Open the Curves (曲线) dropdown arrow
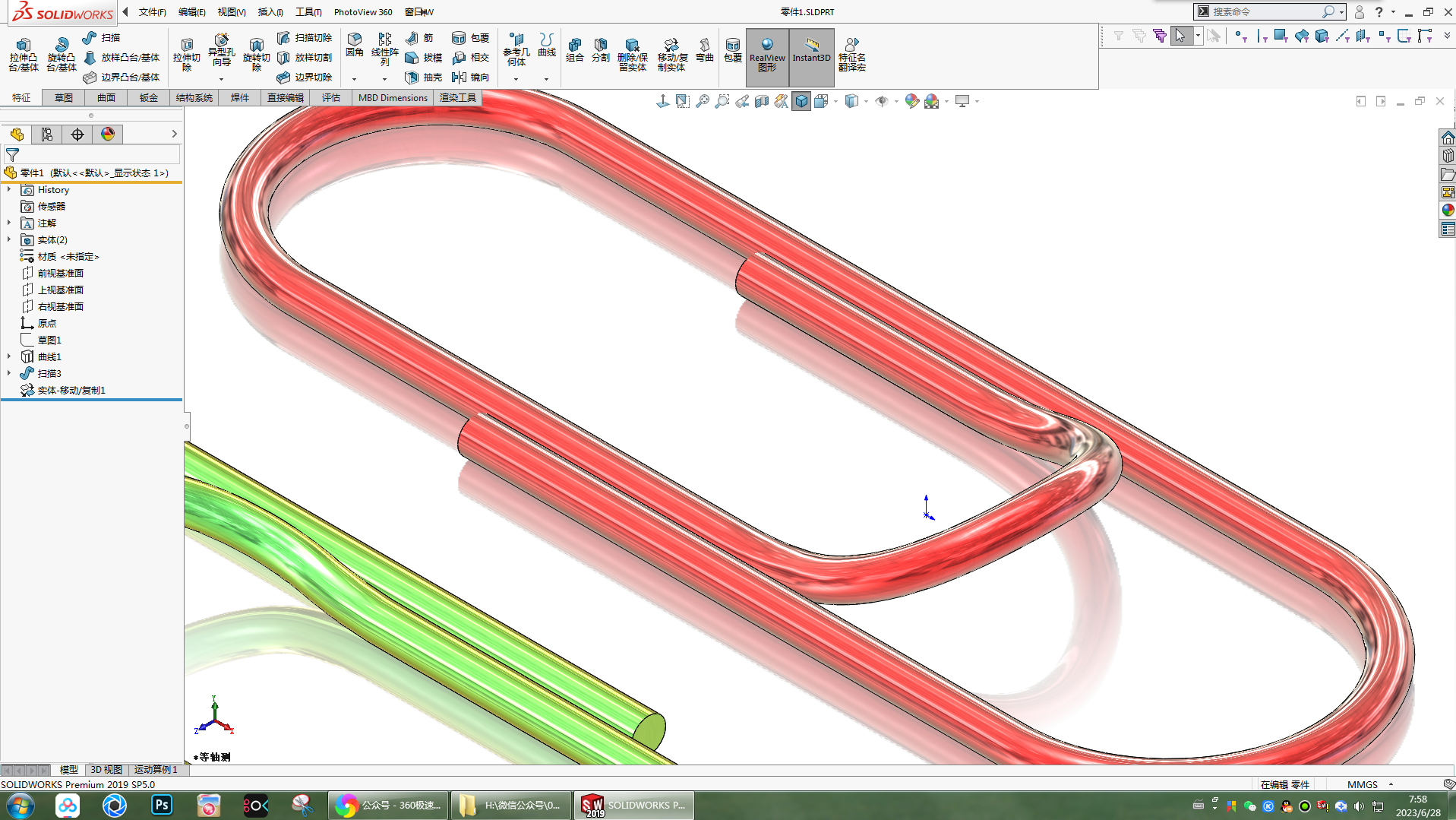This screenshot has width=1456, height=820. point(546,79)
